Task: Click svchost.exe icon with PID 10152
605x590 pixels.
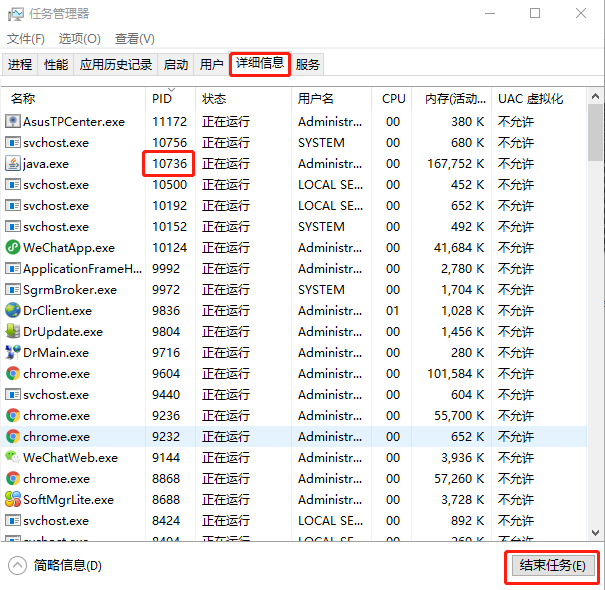Action: pos(12,227)
